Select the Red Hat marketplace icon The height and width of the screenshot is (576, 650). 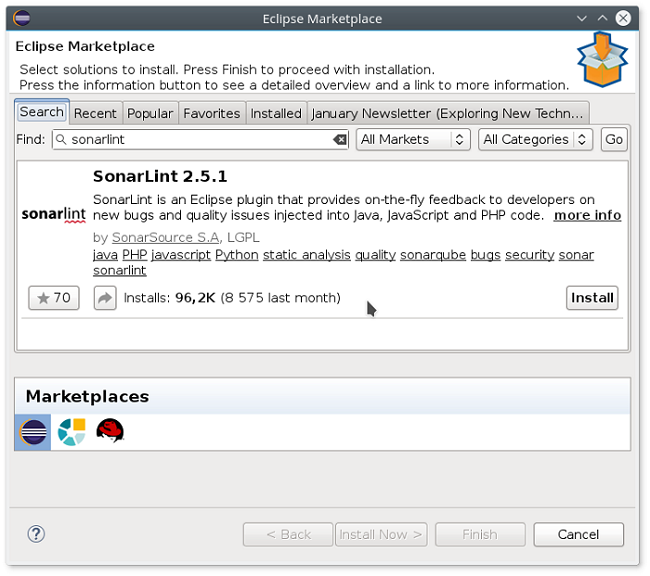pyautogui.click(x=110, y=430)
